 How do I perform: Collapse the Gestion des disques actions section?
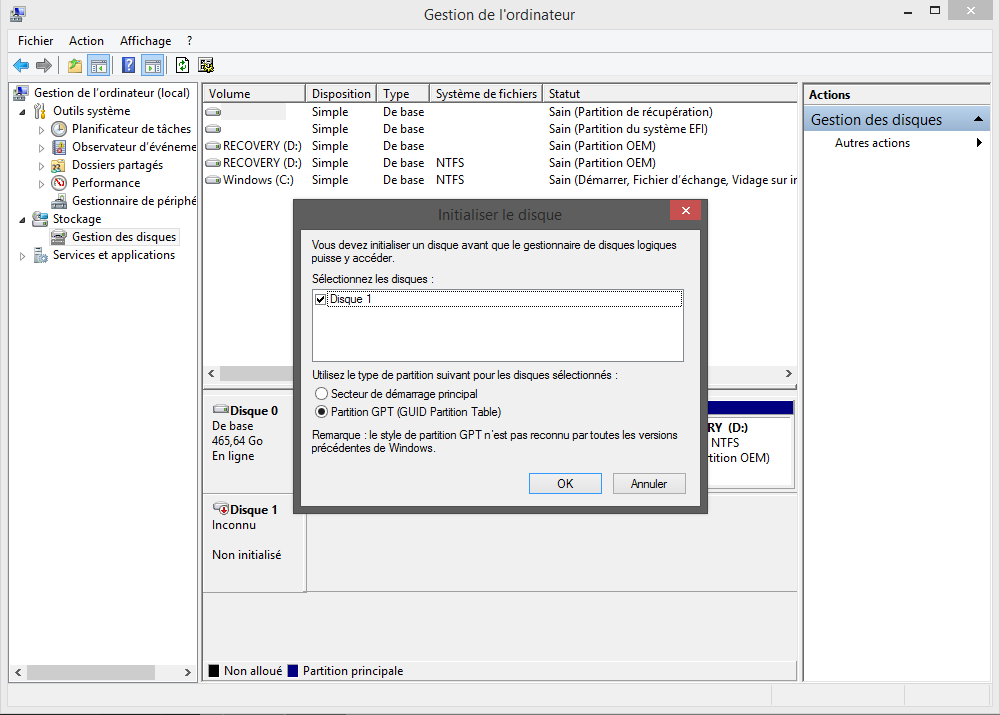[978, 119]
